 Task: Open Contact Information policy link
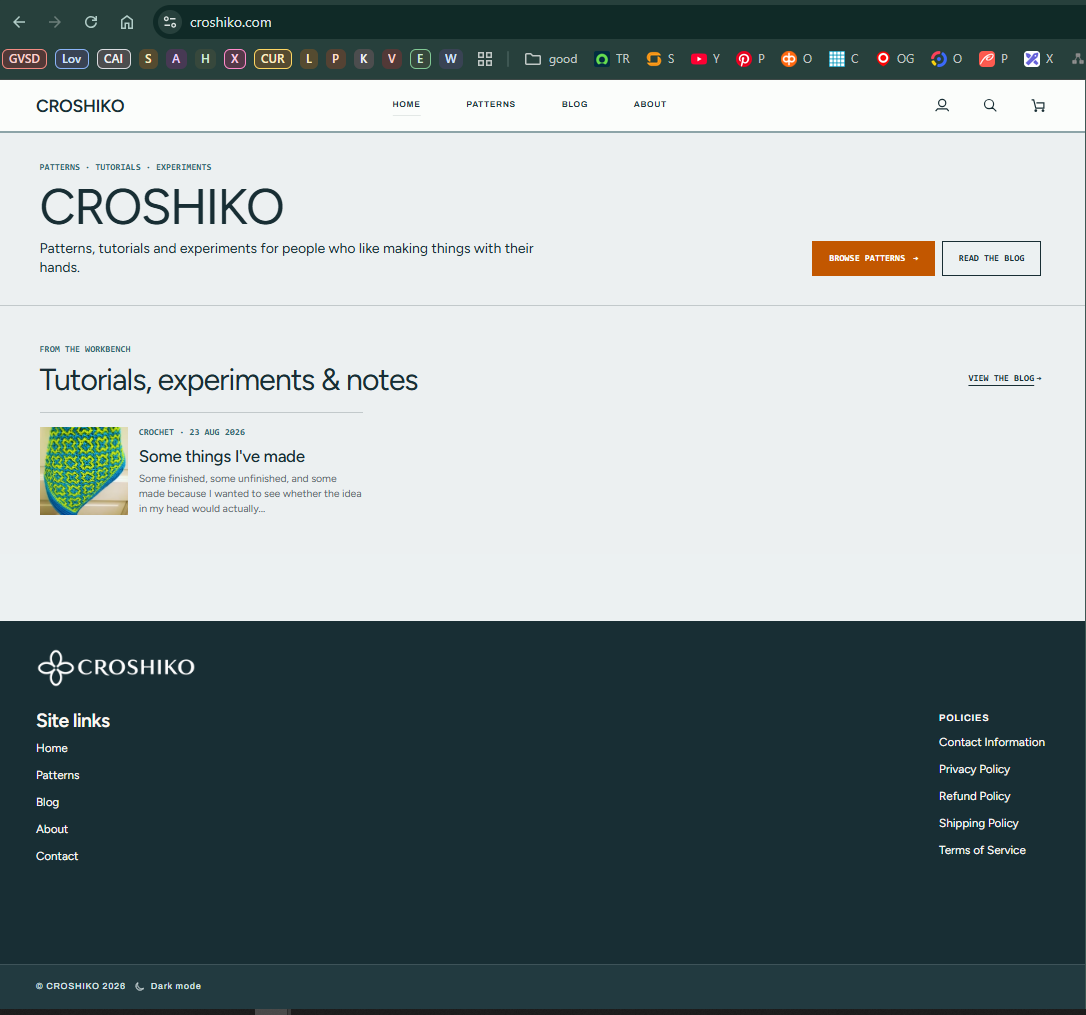pyautogui.click(x=992, y=742)
